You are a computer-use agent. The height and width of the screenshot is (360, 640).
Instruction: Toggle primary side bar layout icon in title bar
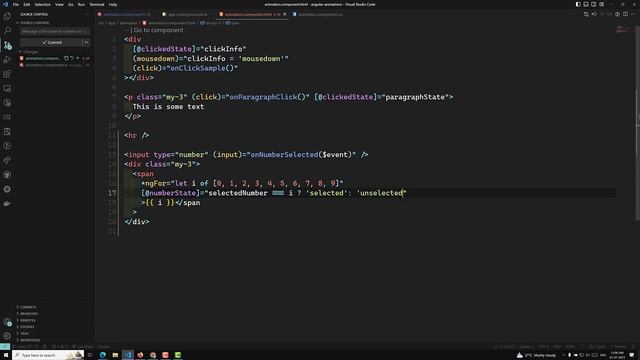578,4
